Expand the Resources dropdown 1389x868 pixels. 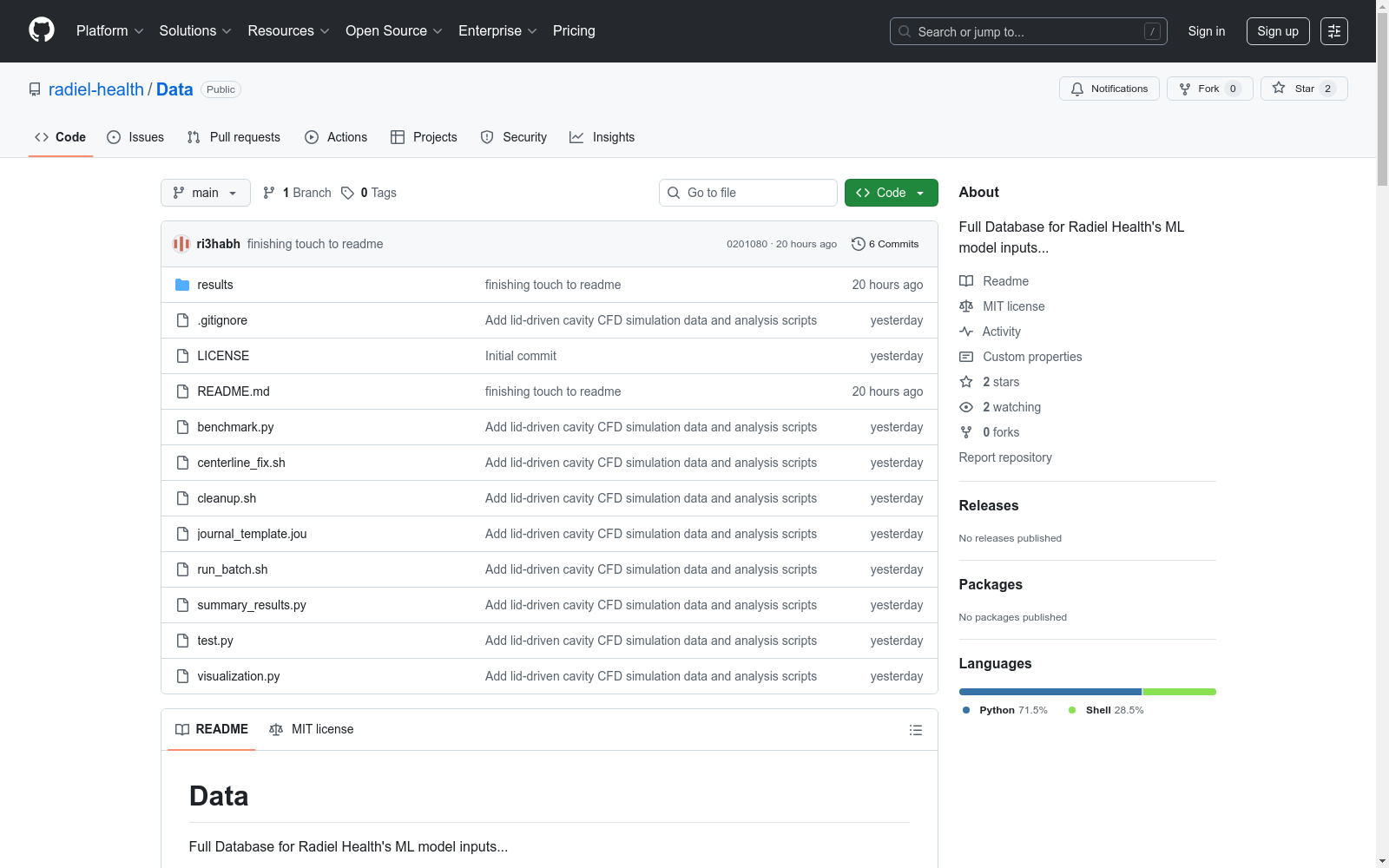click(x=288, y=31)
